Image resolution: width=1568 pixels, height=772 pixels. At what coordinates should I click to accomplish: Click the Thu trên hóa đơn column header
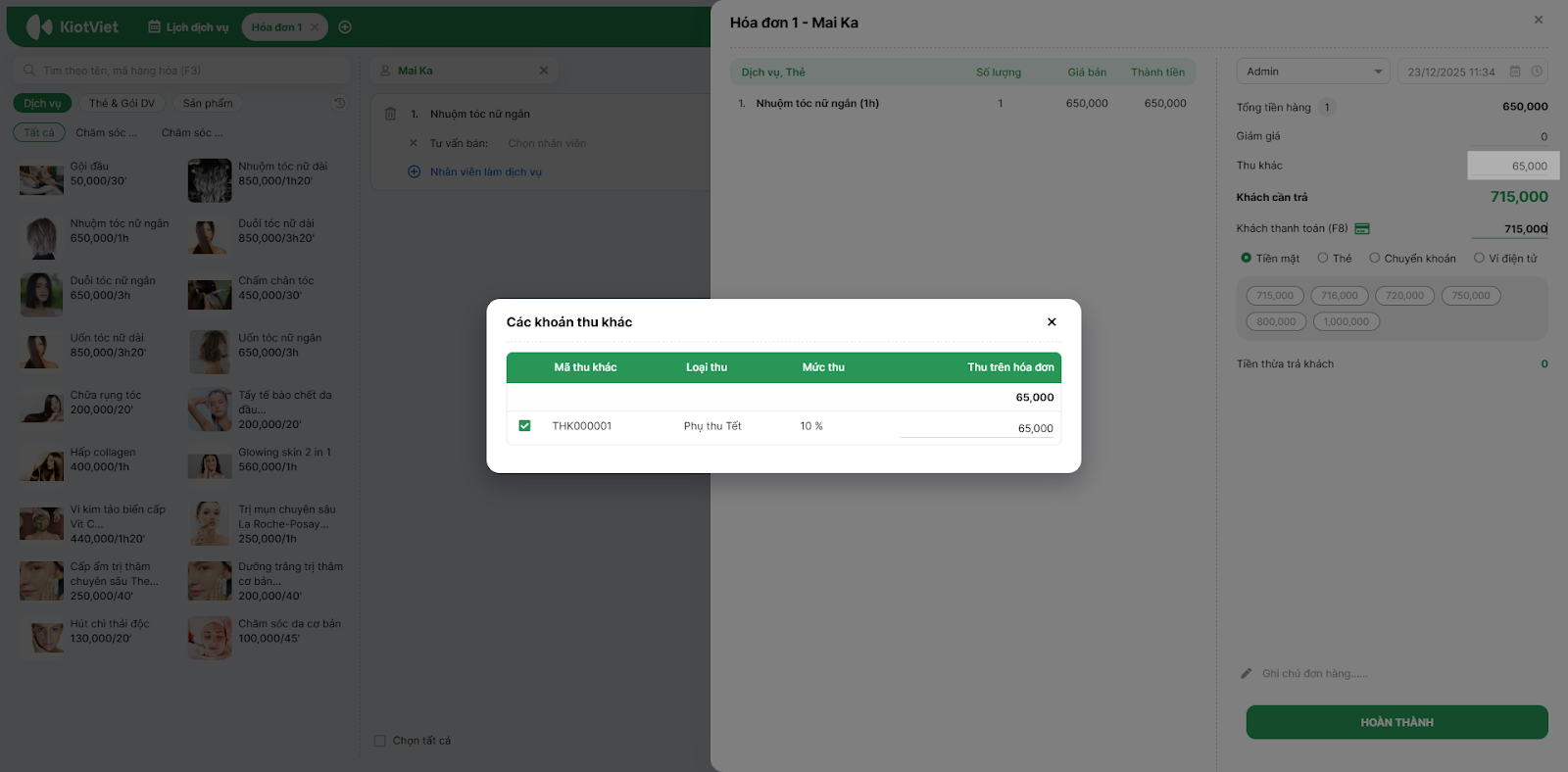pyautogui.click(x=1010, y=367)
